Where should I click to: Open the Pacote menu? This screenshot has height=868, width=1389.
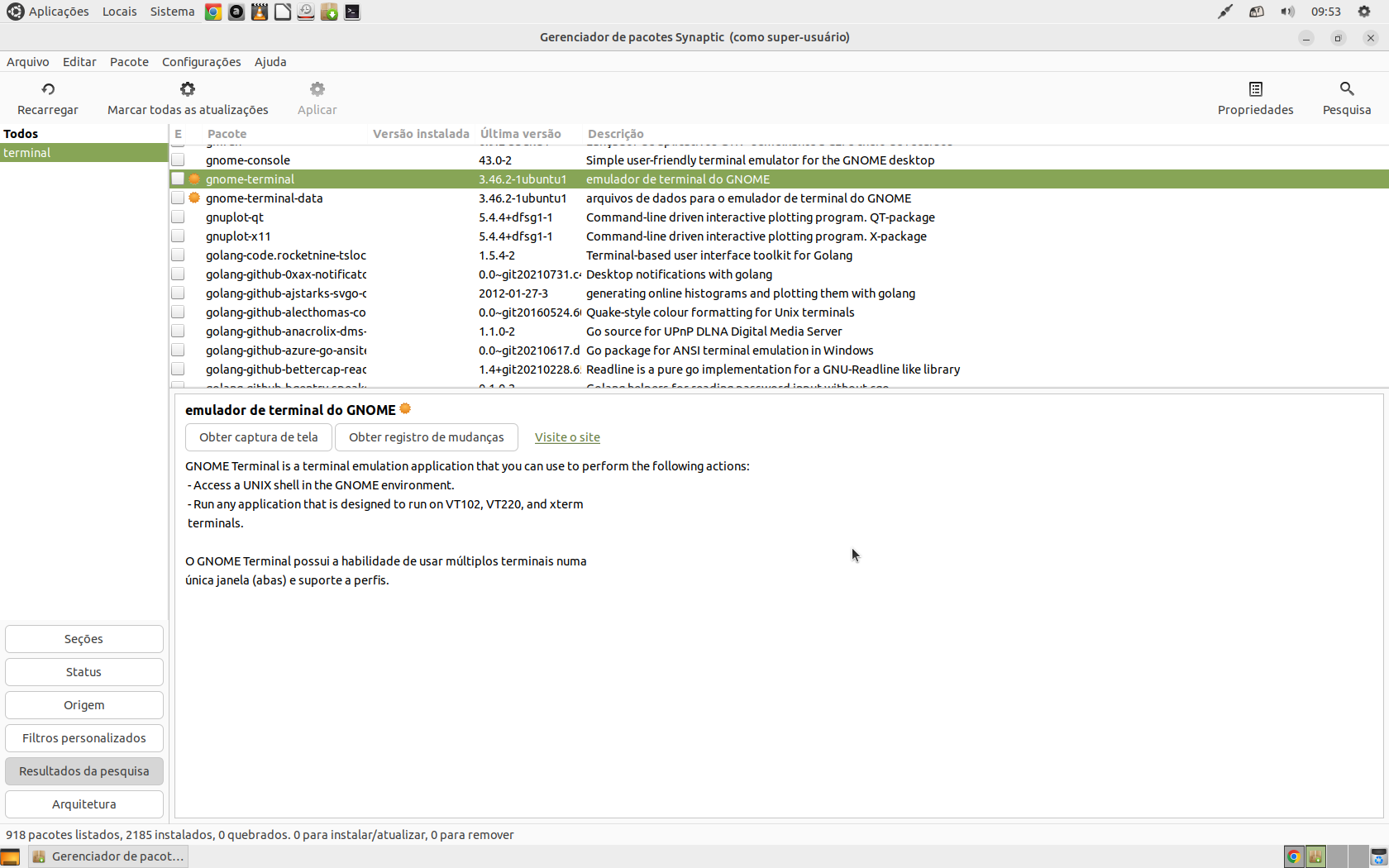(x=129, y=62)
